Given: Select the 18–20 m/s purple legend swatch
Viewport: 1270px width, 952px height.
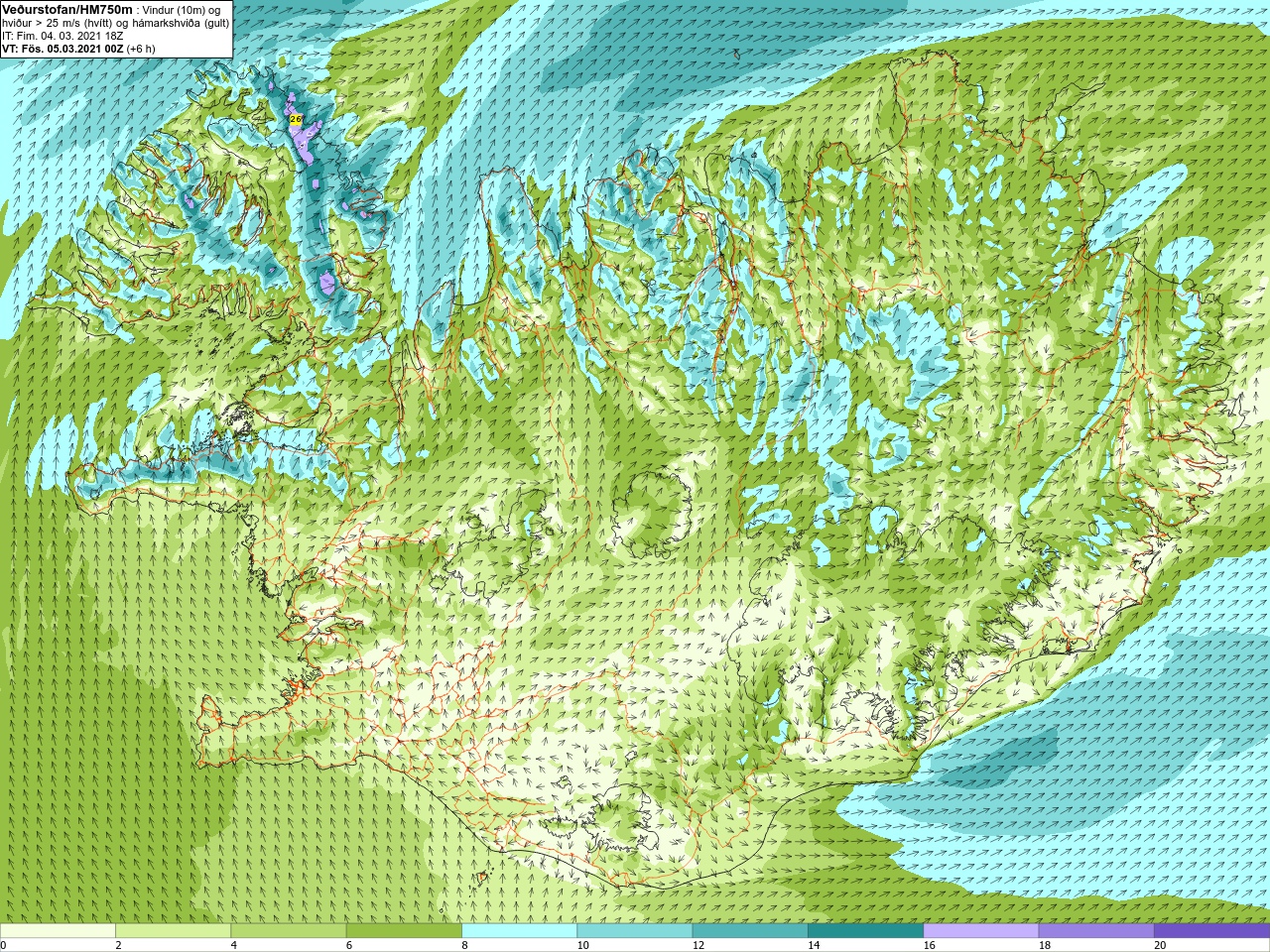Looking at the screenshot, I should tap(1096, 931).
